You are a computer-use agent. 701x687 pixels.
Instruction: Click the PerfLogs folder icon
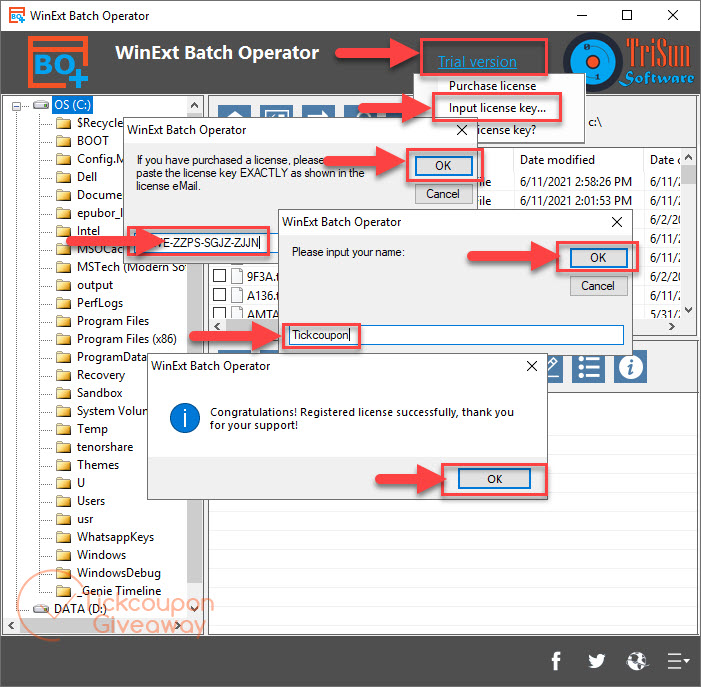coord(63,303)
